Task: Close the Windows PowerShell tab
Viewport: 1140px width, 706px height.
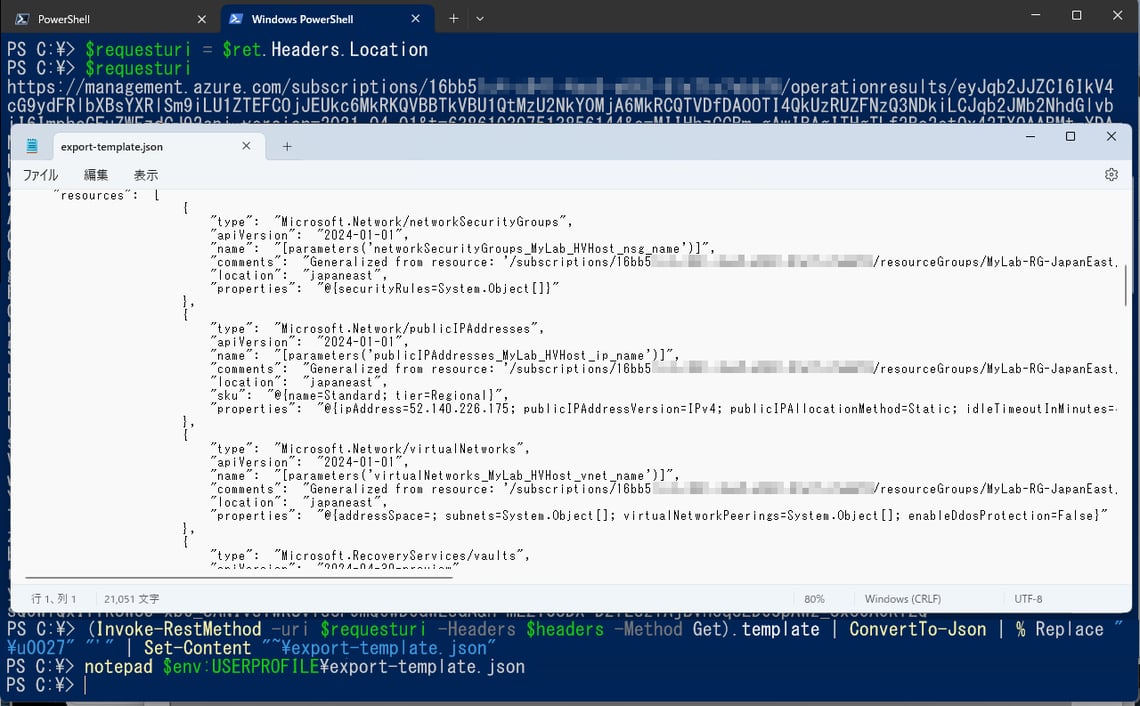Action: (x=415, y=19)
